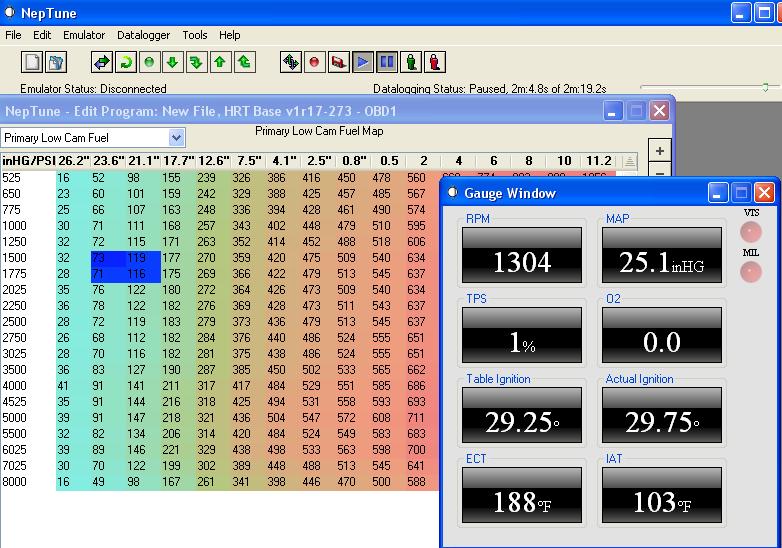Image resolution: width=782 pixels, height=548 pixels.
Task: Click the ECT gauge showing 188 F
Action: 522,495
